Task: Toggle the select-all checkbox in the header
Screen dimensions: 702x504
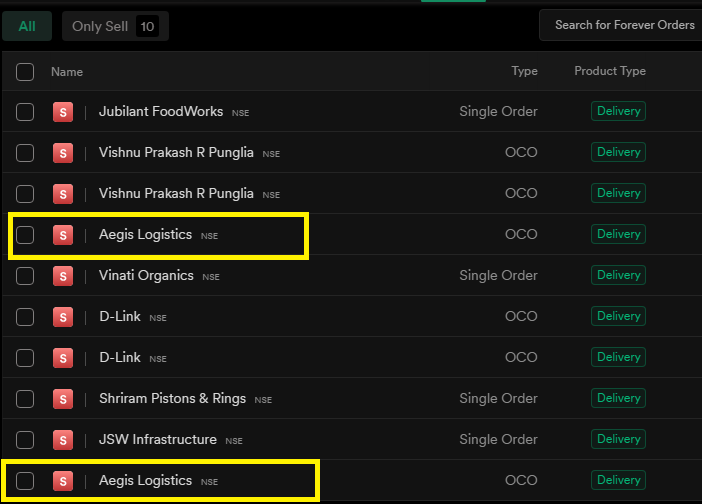Action: 25,72
